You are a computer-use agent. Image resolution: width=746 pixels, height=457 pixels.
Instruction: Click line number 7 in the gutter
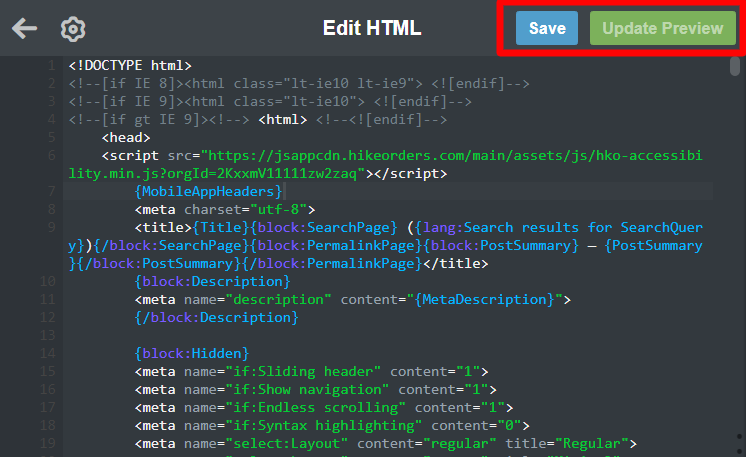tap(51, 192)
